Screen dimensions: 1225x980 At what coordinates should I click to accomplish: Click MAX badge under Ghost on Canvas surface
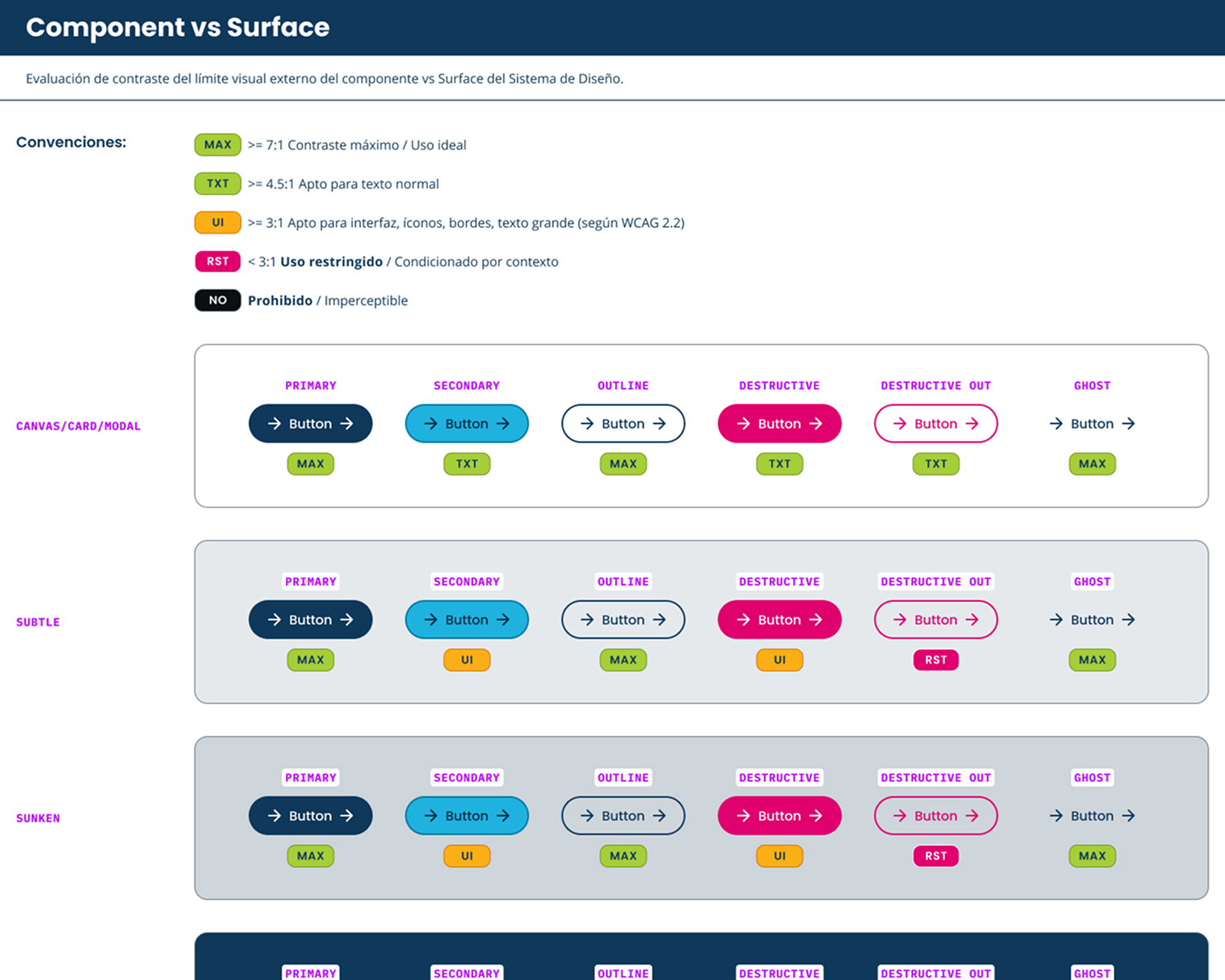(1092, 464)
